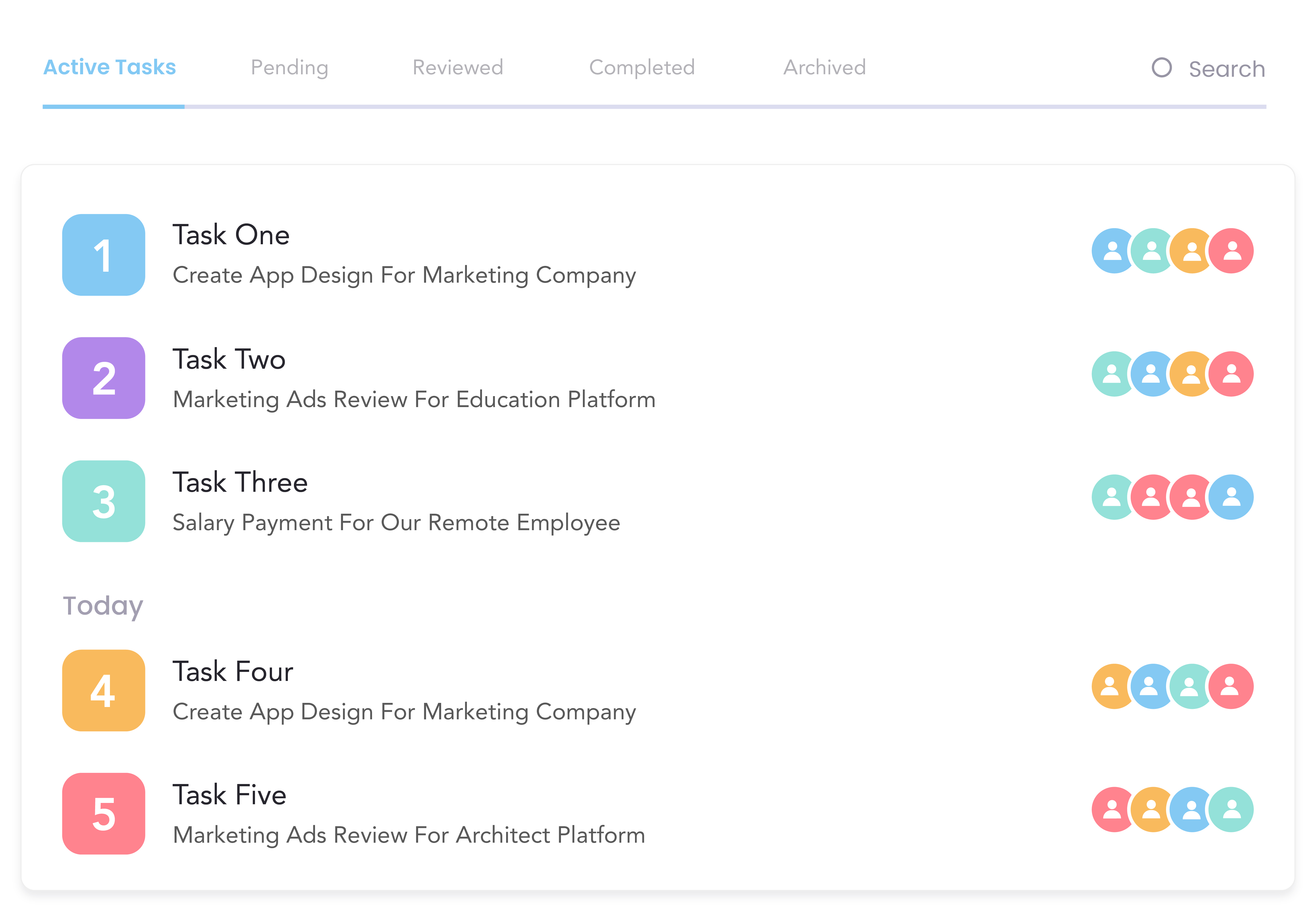Click the blue number 1 task badge
1316x923 pixels.
[x=103, y=255]
